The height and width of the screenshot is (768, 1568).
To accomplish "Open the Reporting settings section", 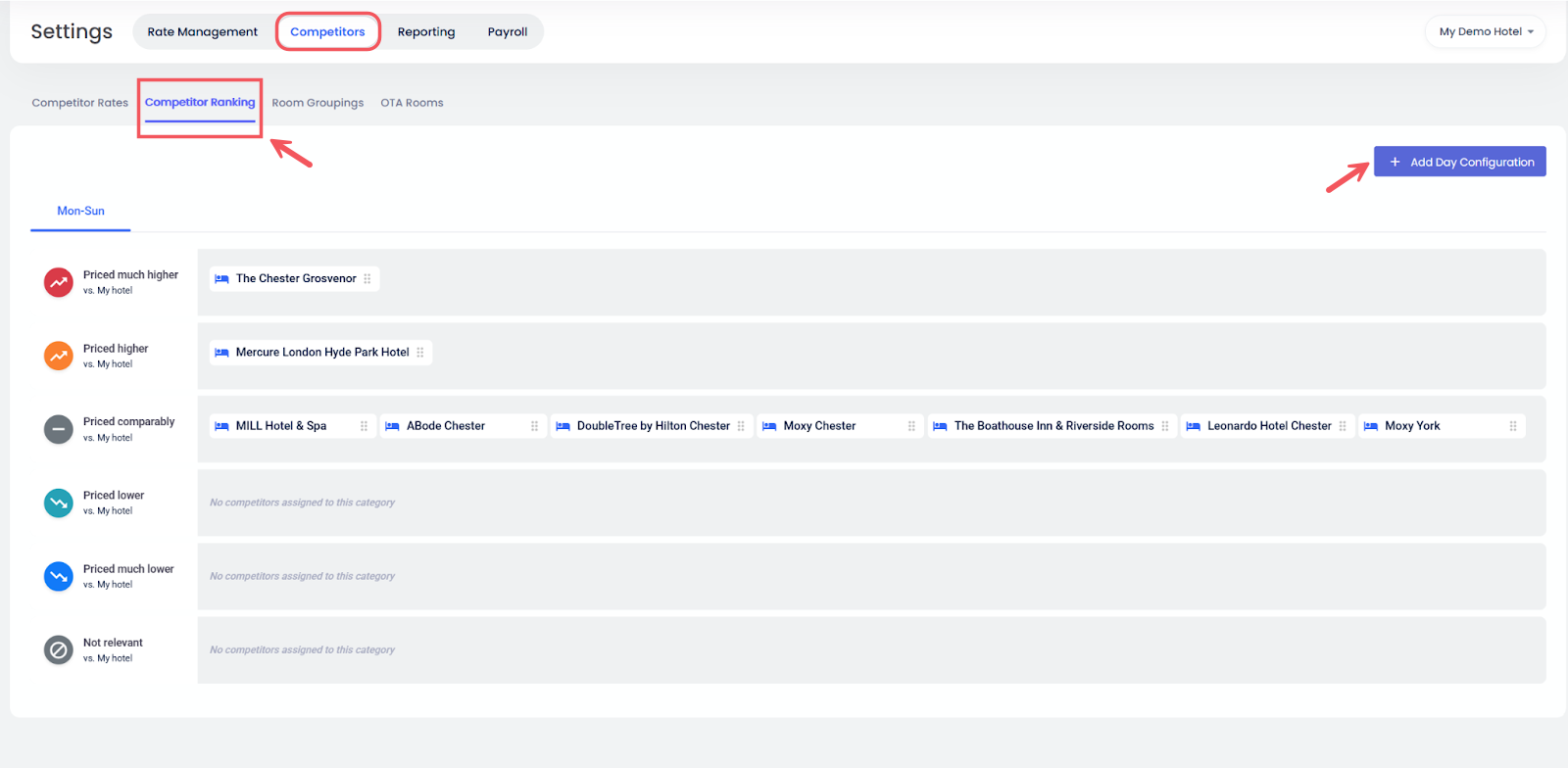I will (x=426, y=31).
